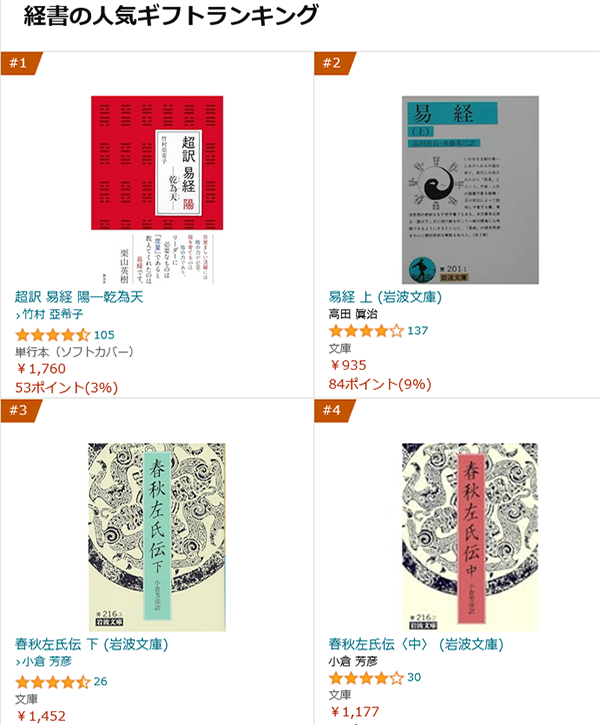Click the star rating of 春秋左氏伝〈中〉
Viewport: 600px width, 725px height.
[366, 678]
